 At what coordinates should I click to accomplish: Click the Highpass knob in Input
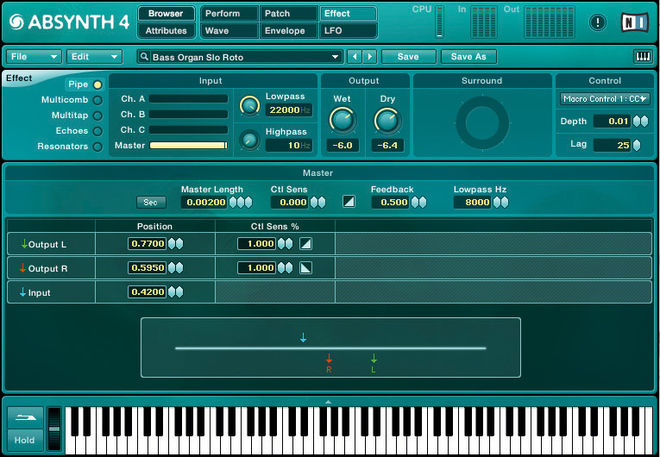pyautogui.click(x=250, y=140)
